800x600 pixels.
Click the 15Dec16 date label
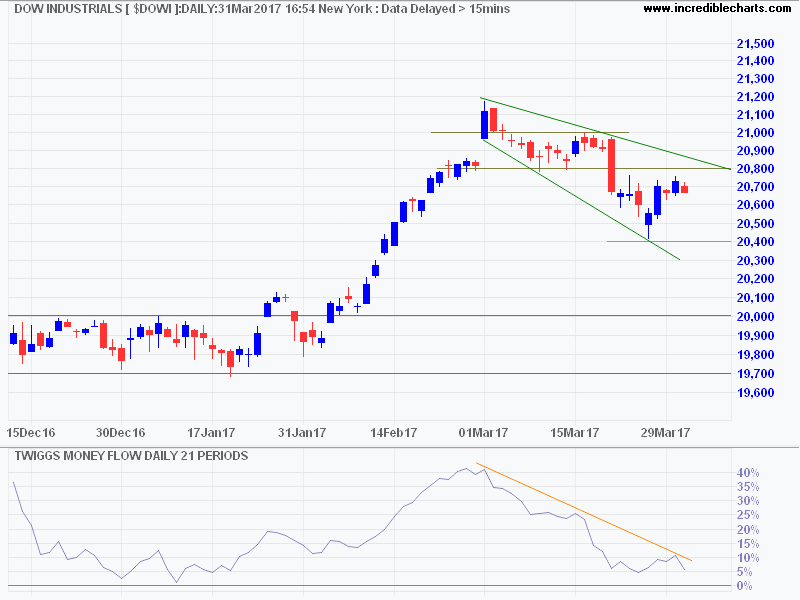click(x=31, y=433)
